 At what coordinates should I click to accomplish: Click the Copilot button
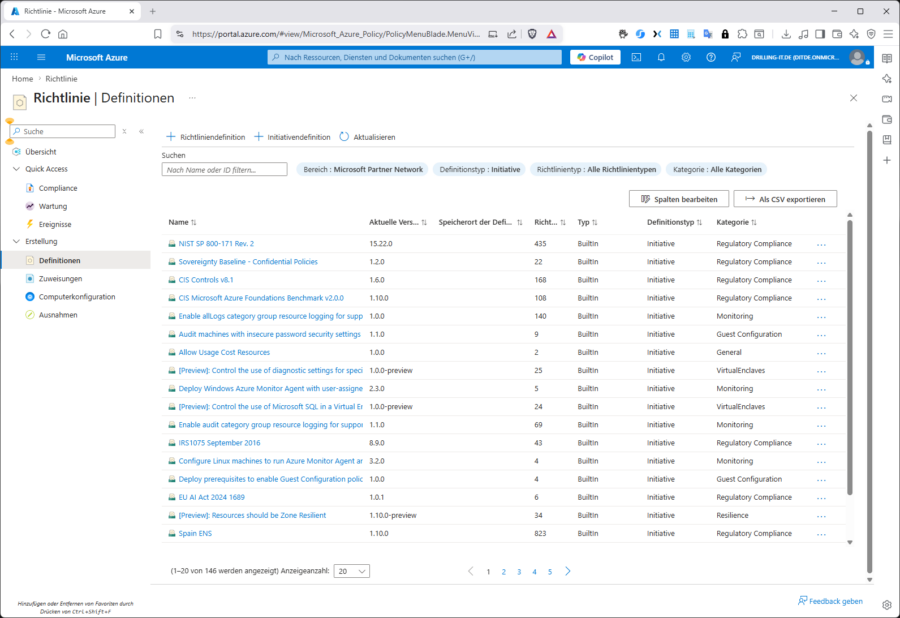coord(595,57)
